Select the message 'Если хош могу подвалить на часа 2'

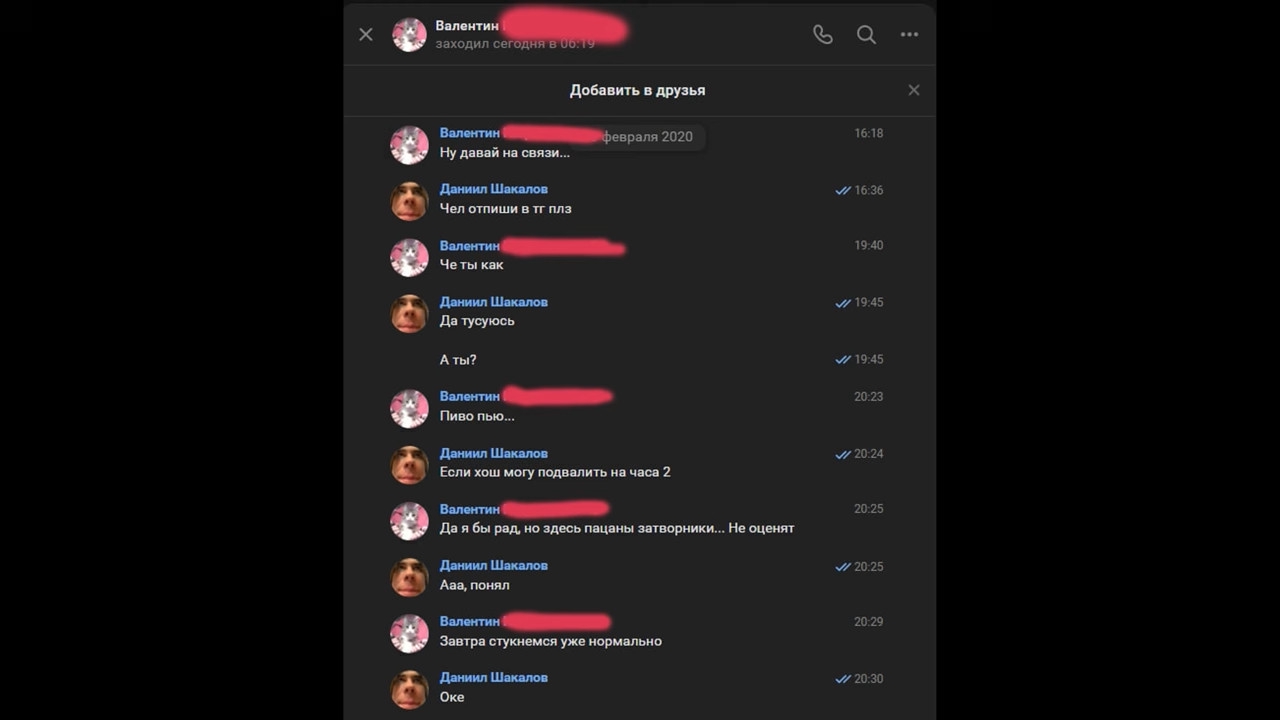555,472
